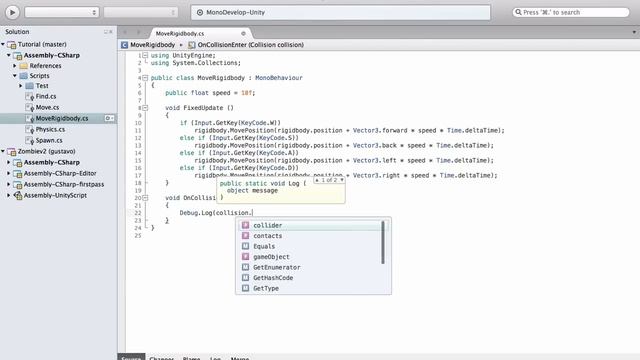
Task: Open the second target dropdown in toolbar
Action: coord(141,12)
